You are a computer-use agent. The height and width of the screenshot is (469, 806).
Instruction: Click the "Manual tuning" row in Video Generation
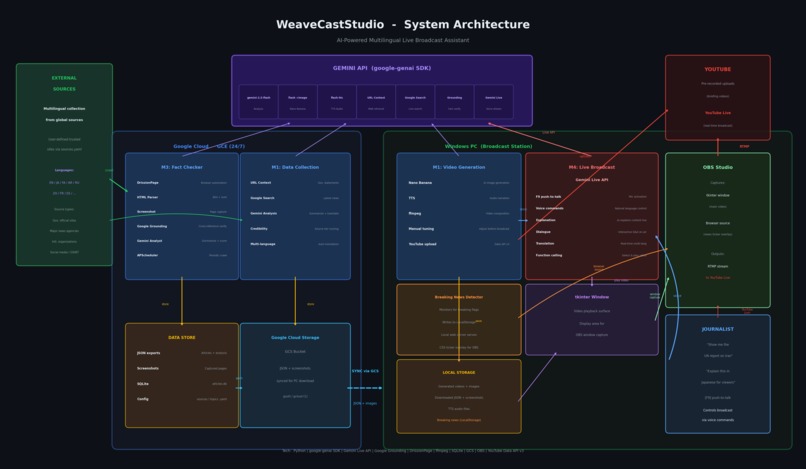pos(459,229)
